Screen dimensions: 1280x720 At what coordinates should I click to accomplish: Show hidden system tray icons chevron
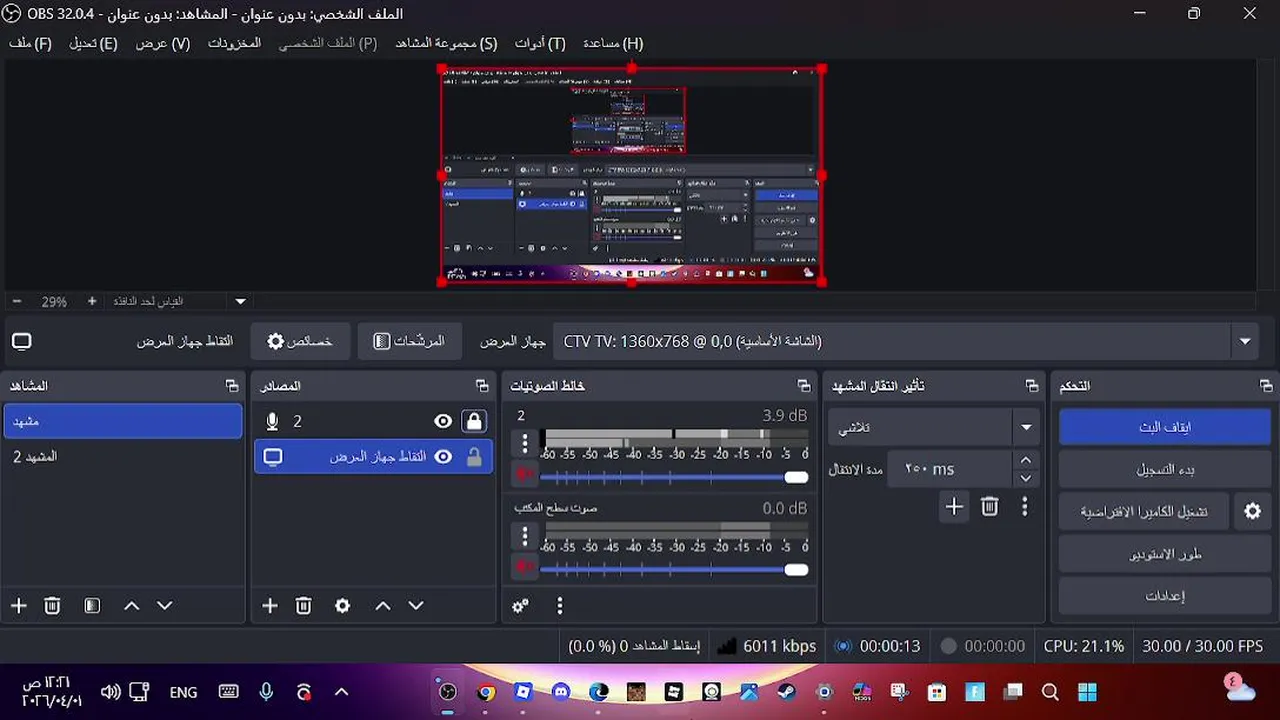pyautogui.click(x=341, y=692)
